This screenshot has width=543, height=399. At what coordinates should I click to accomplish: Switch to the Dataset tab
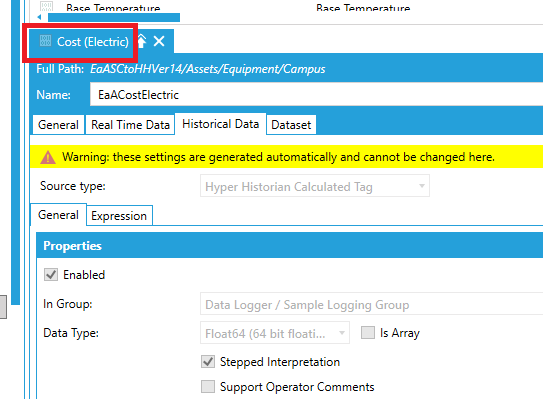tap(291, 125)
